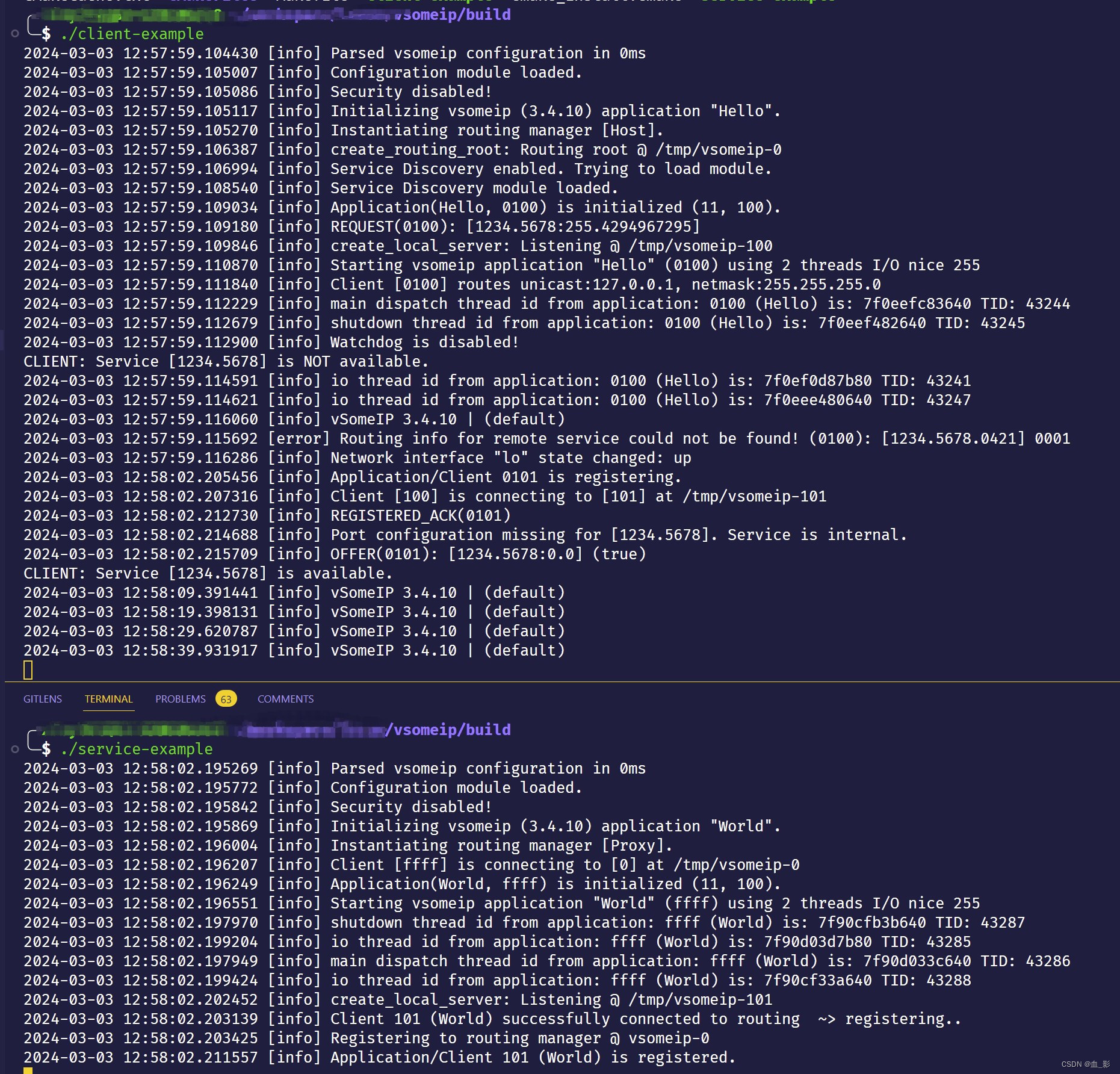Click 'Instantiating routing manager [Proxy].' line
The image size is (1120, 1074).
click(348, 845)
